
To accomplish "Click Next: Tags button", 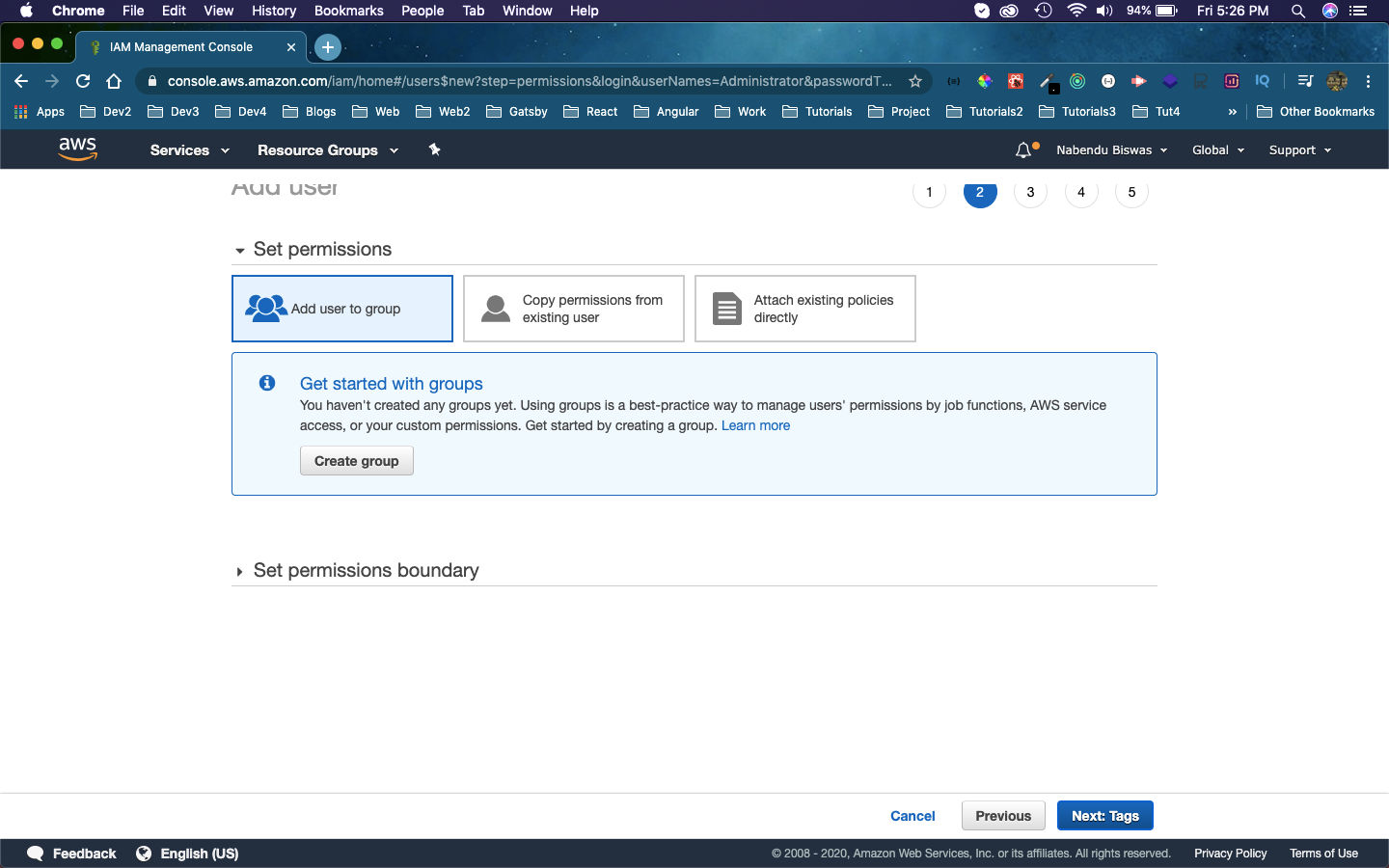I will tap(1105, 816).
